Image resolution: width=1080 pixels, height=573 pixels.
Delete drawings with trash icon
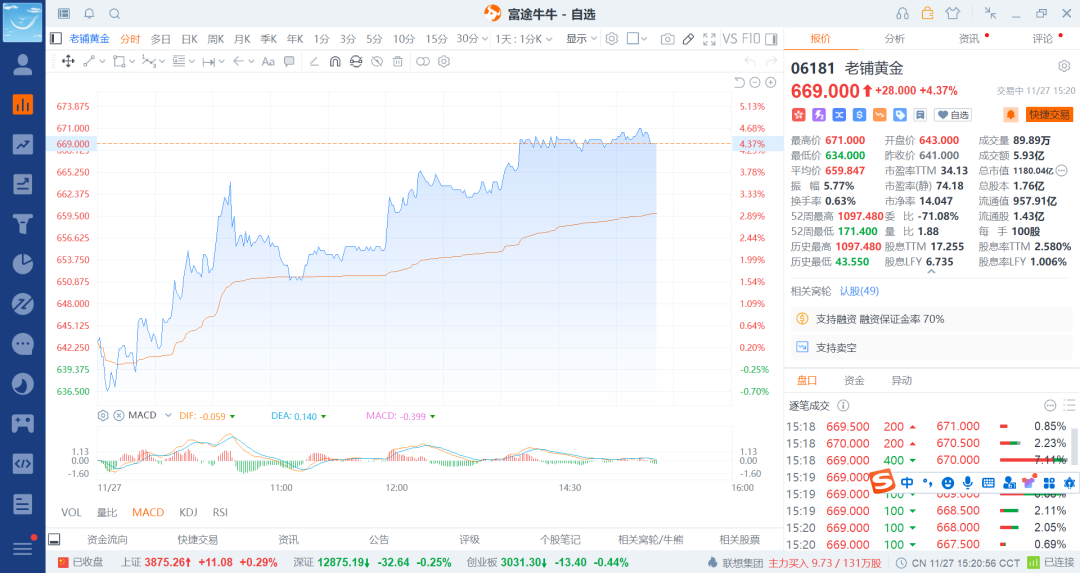pos(397,61)
